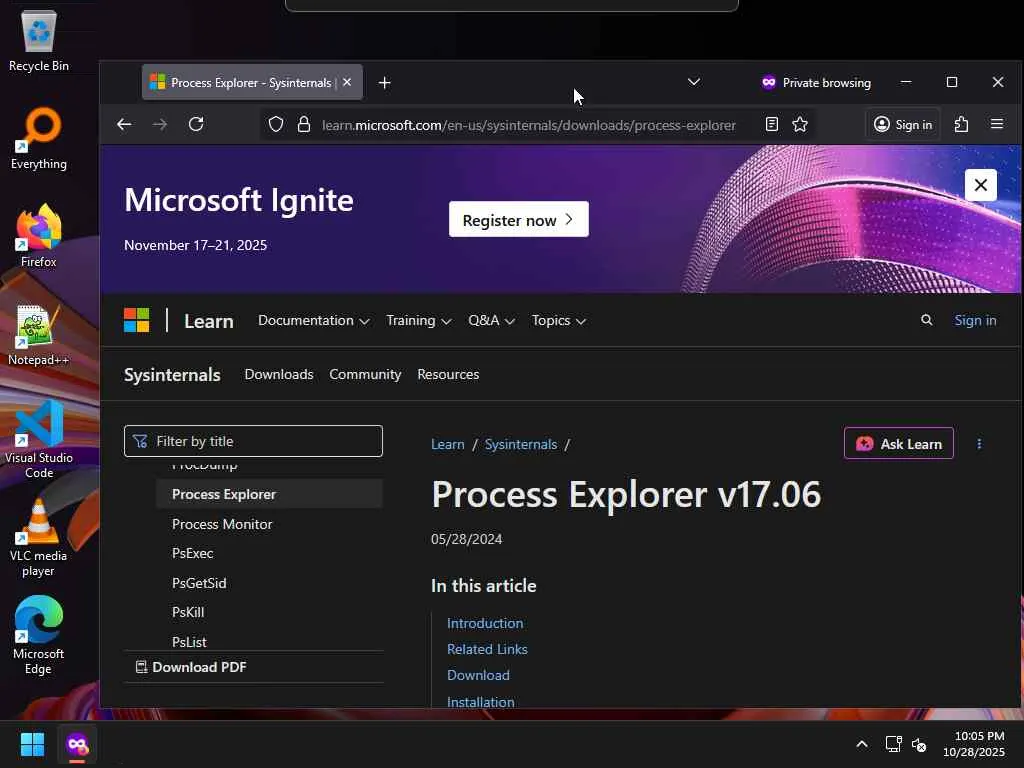Viewport: 1024px width, 768px height.
Task: Open the Recycle Bin desktop icon
Action: point(39,40)
